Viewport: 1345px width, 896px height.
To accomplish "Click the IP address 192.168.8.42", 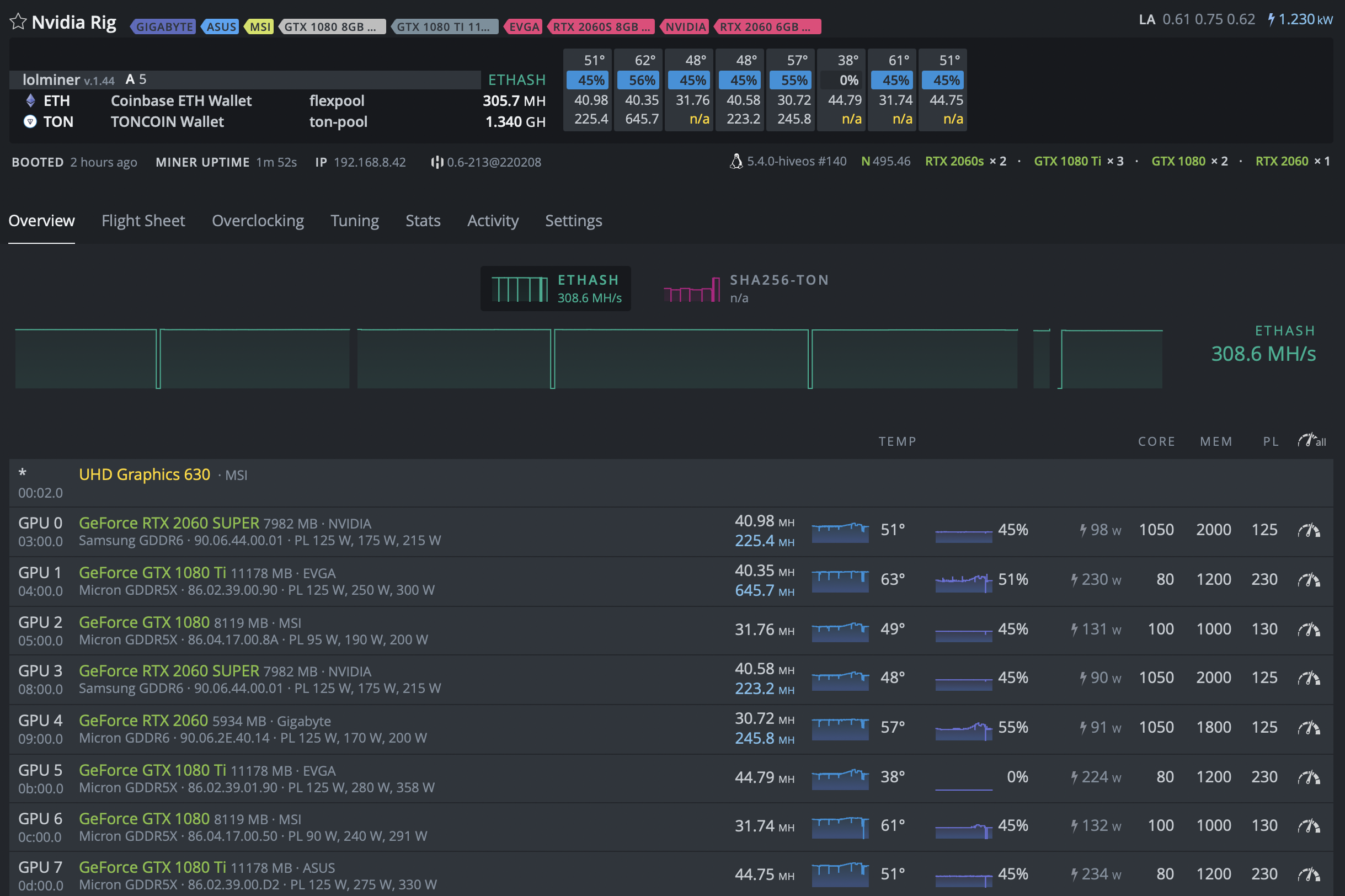I will [x=369, y=162].
